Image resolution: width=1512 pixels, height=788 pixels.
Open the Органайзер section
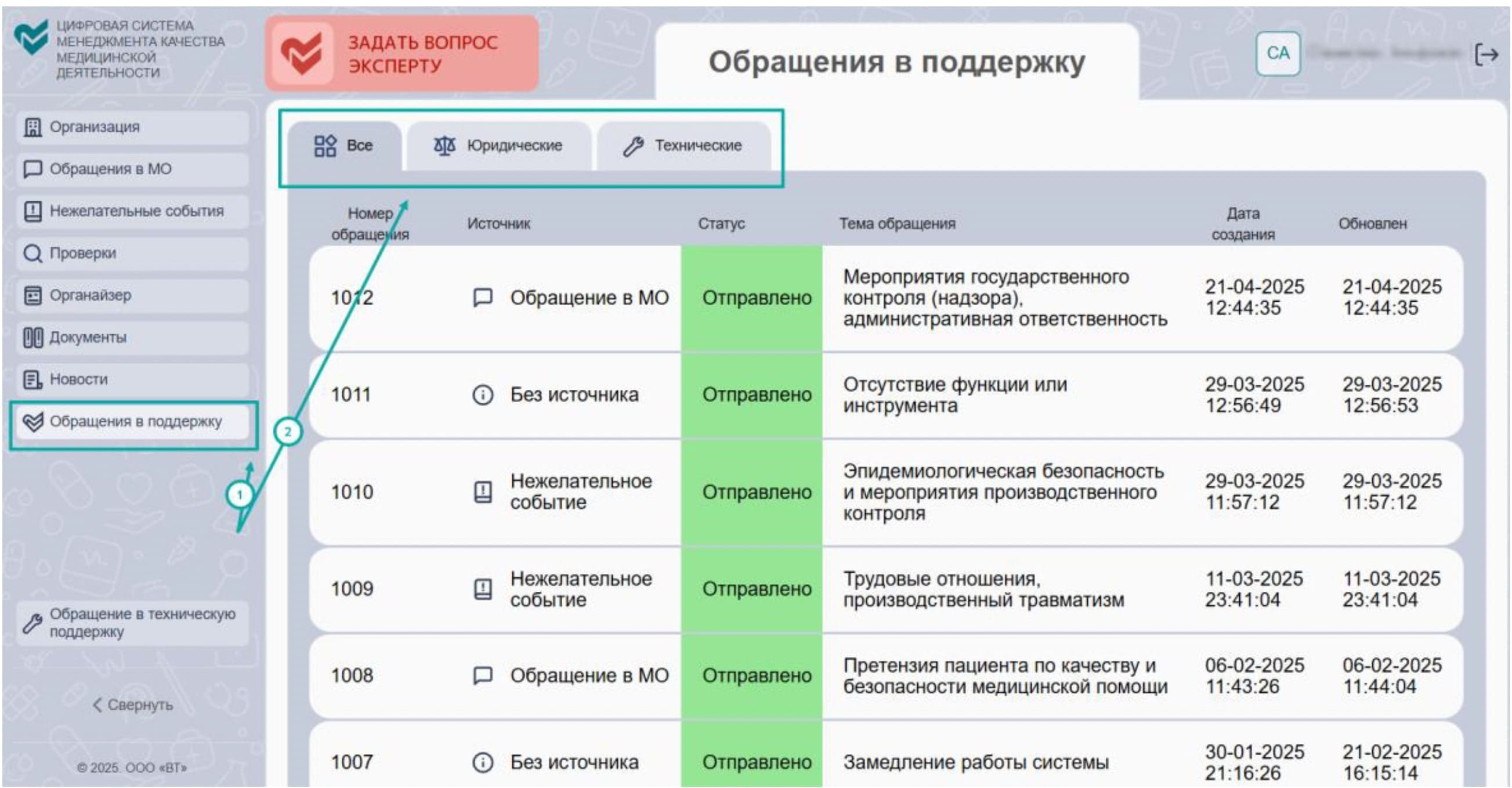click(133, 295)
